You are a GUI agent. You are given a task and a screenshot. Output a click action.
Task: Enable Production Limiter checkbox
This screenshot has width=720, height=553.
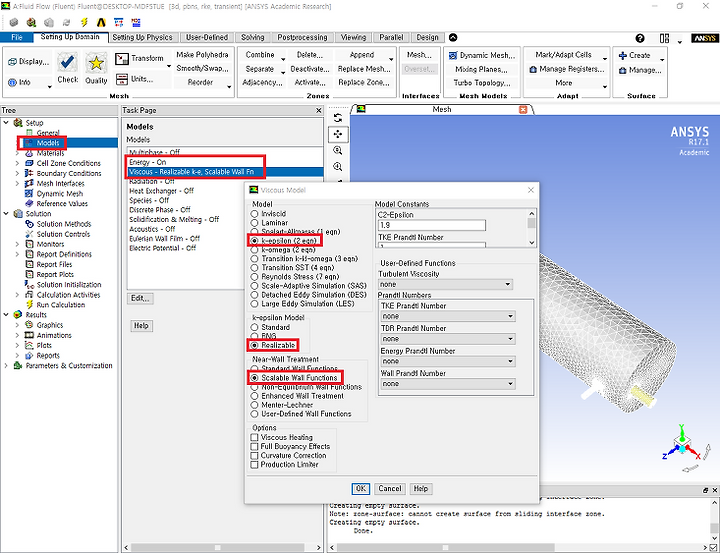tap(254, 465)
